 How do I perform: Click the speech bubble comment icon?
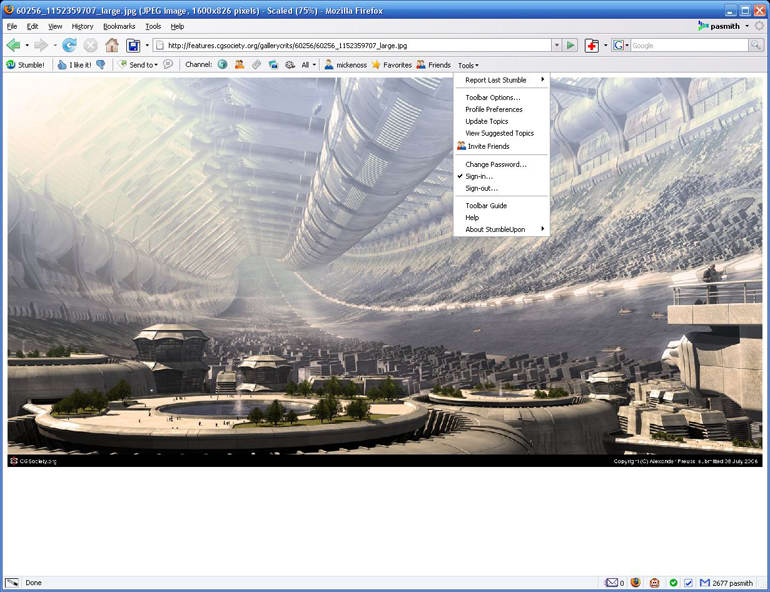[x=168, y=64]
